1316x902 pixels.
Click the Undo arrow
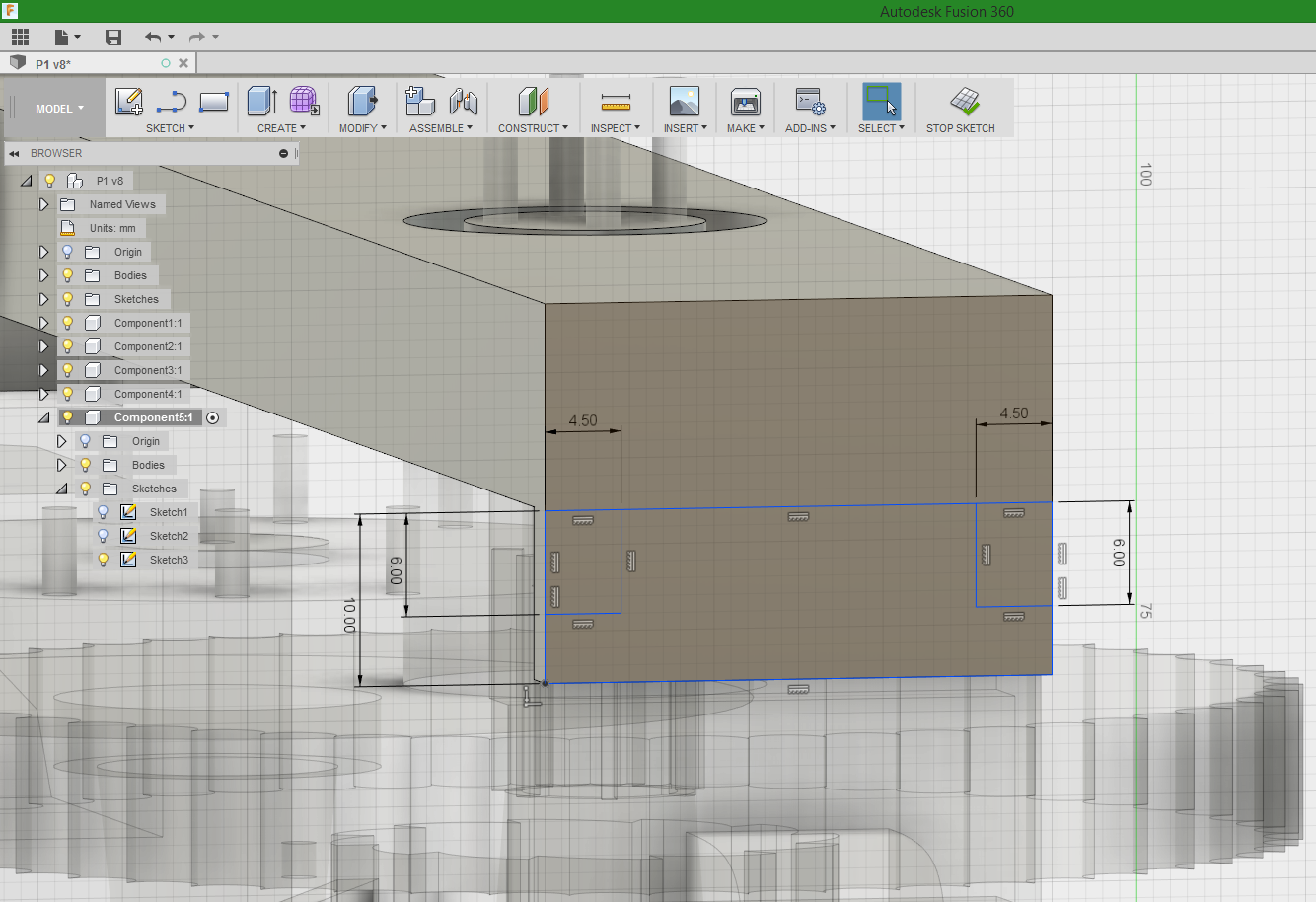[153, 38]
